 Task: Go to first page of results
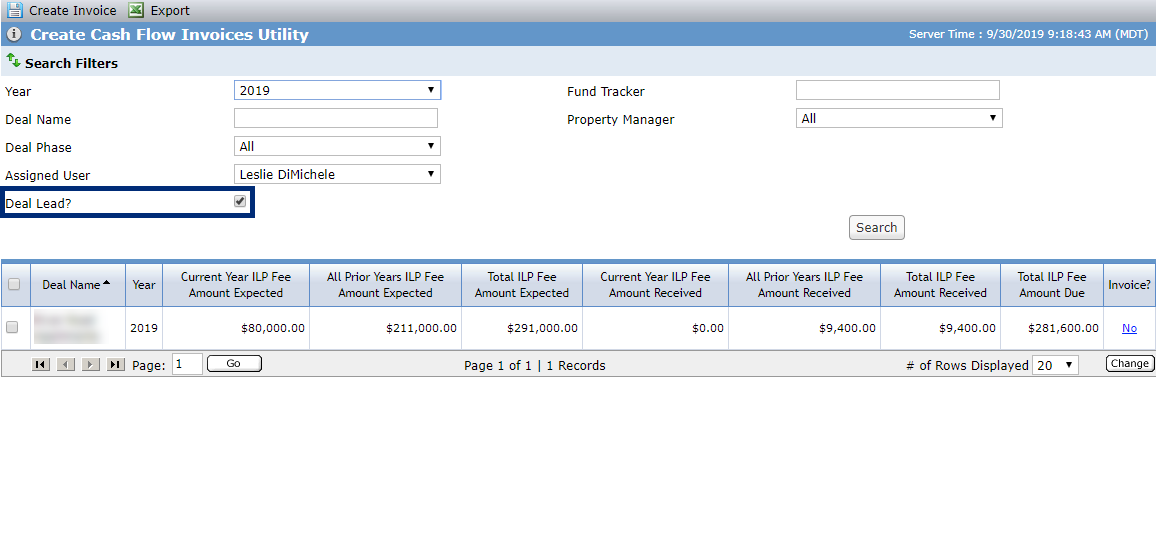(41, 364)
